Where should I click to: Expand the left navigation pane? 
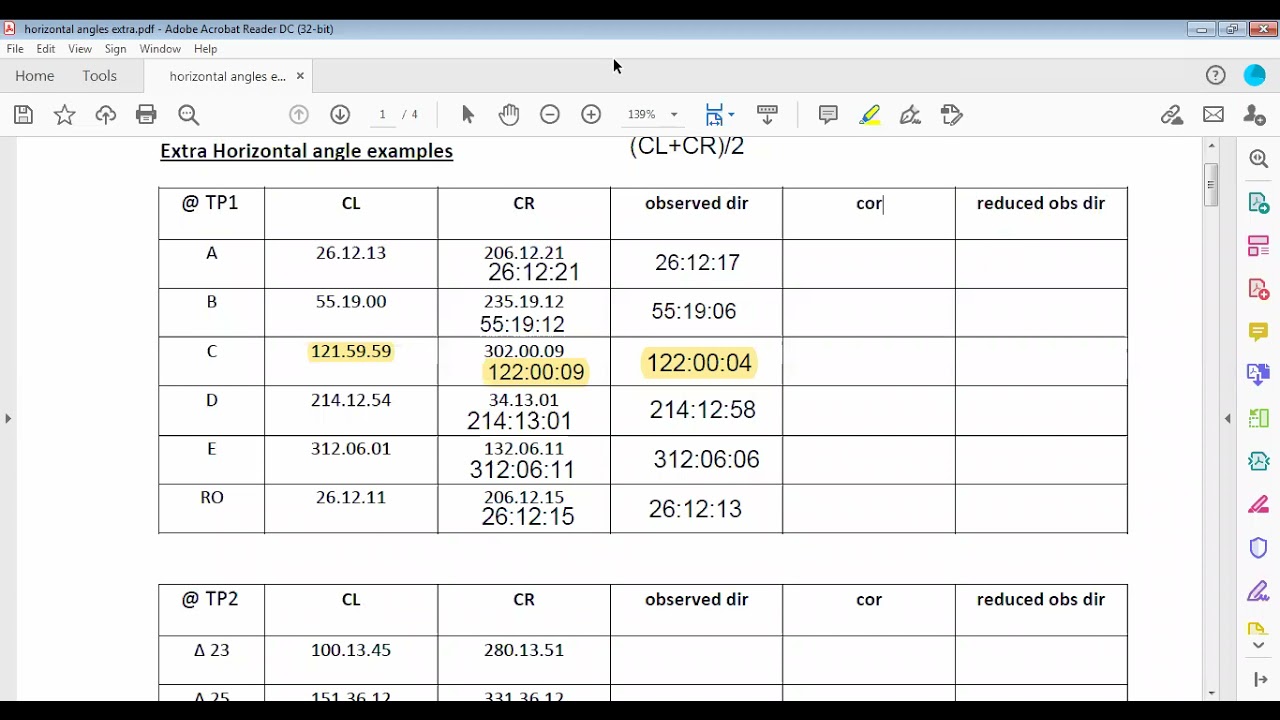[8, 418]
